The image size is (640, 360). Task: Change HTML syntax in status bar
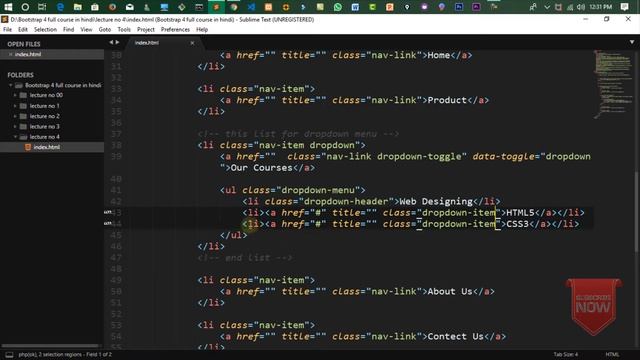point(612,354)
